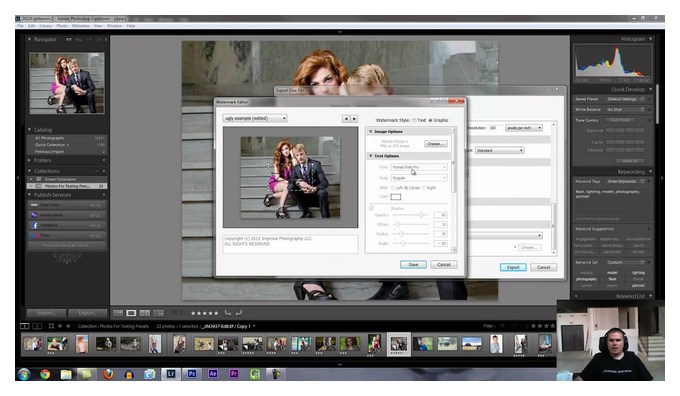Open Premiere Pro from the taskbar
Image resolution: width=680 pixels, height=396 pixels.
[x=234, y=374]
